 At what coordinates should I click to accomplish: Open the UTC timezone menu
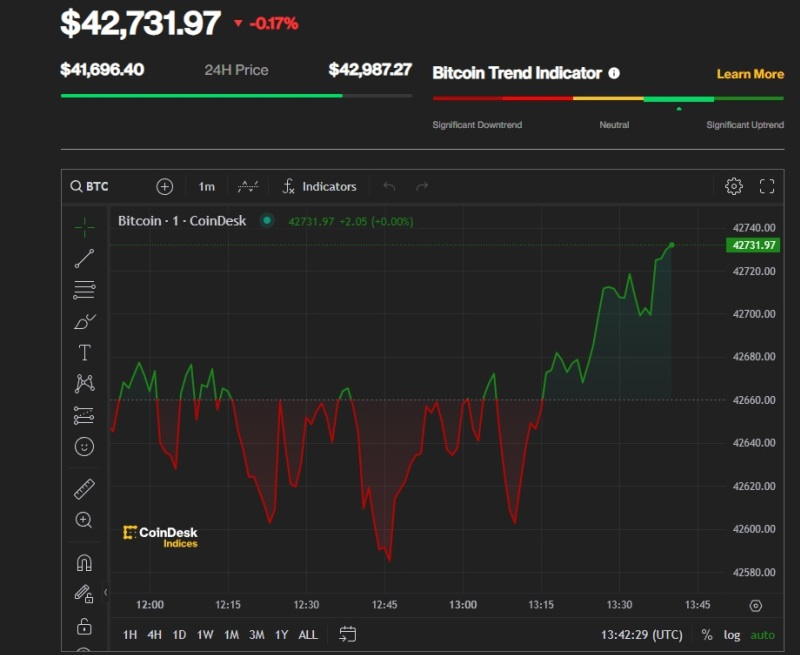pos(642,635)
